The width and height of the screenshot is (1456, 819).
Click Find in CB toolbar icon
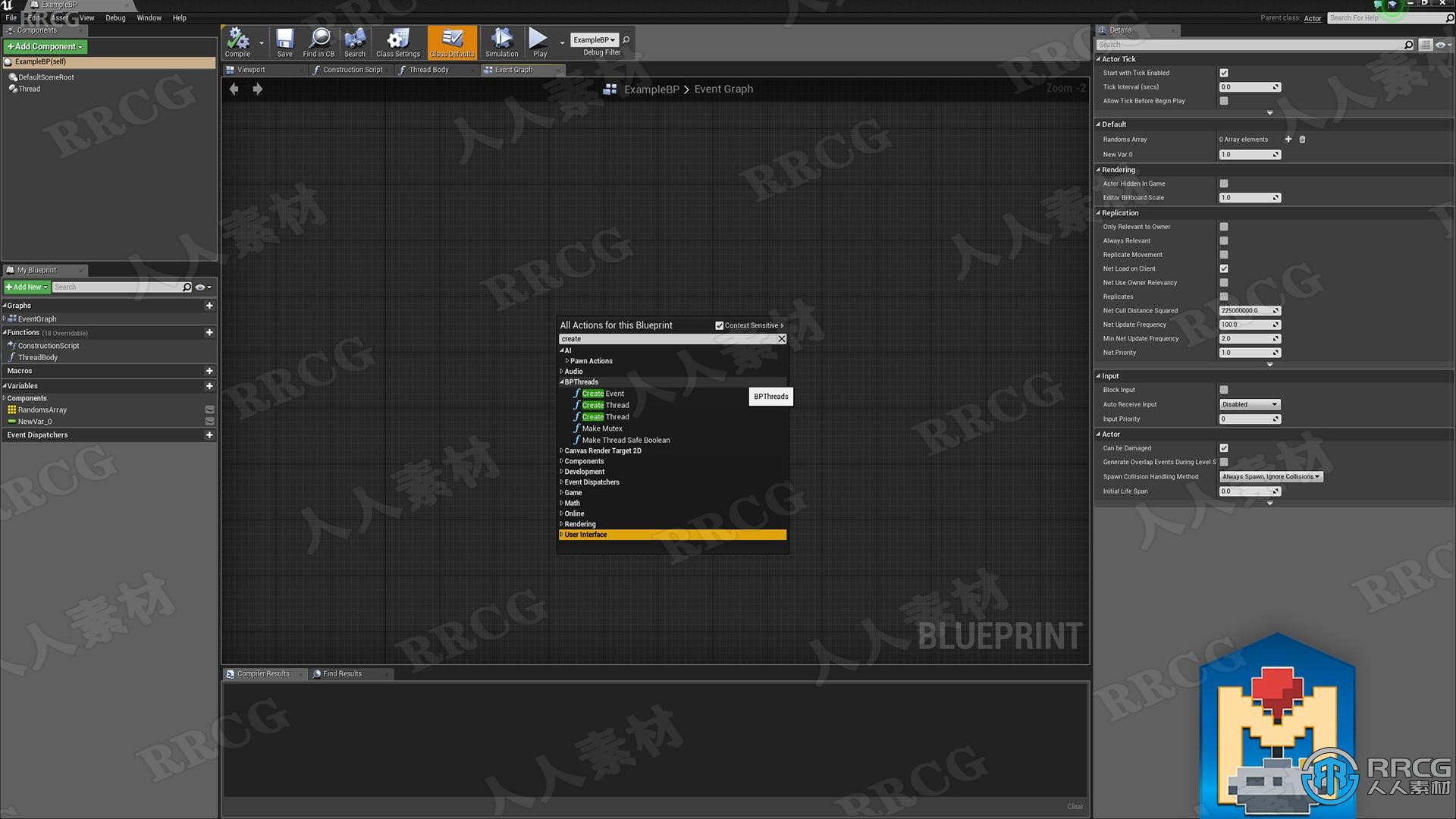[318, 42]
